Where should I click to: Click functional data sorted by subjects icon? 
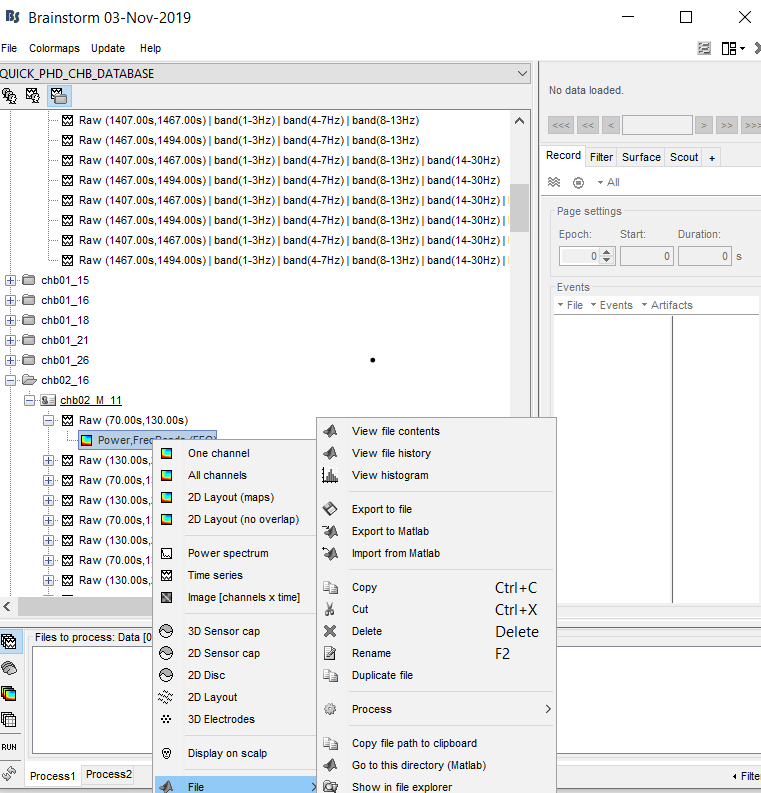point(34,96)
